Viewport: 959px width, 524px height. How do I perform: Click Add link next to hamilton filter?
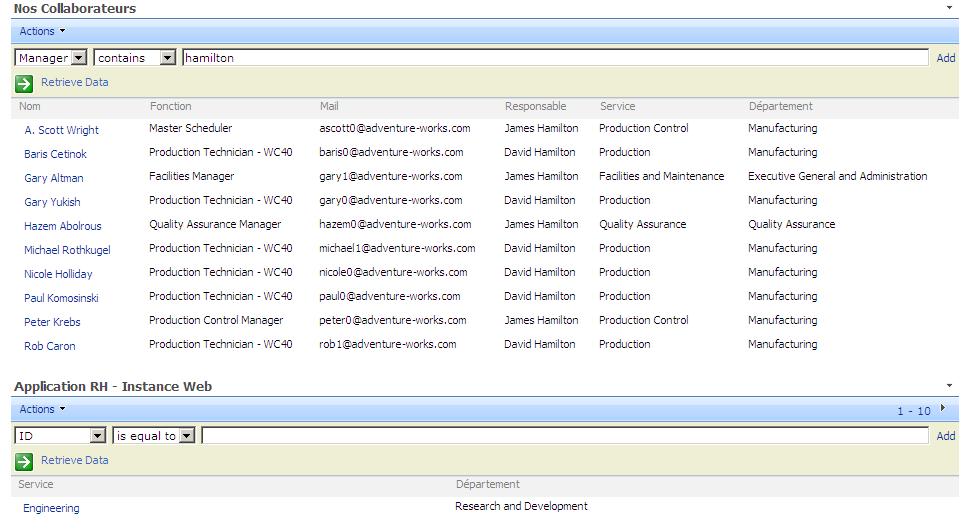[x=945, y=58]
